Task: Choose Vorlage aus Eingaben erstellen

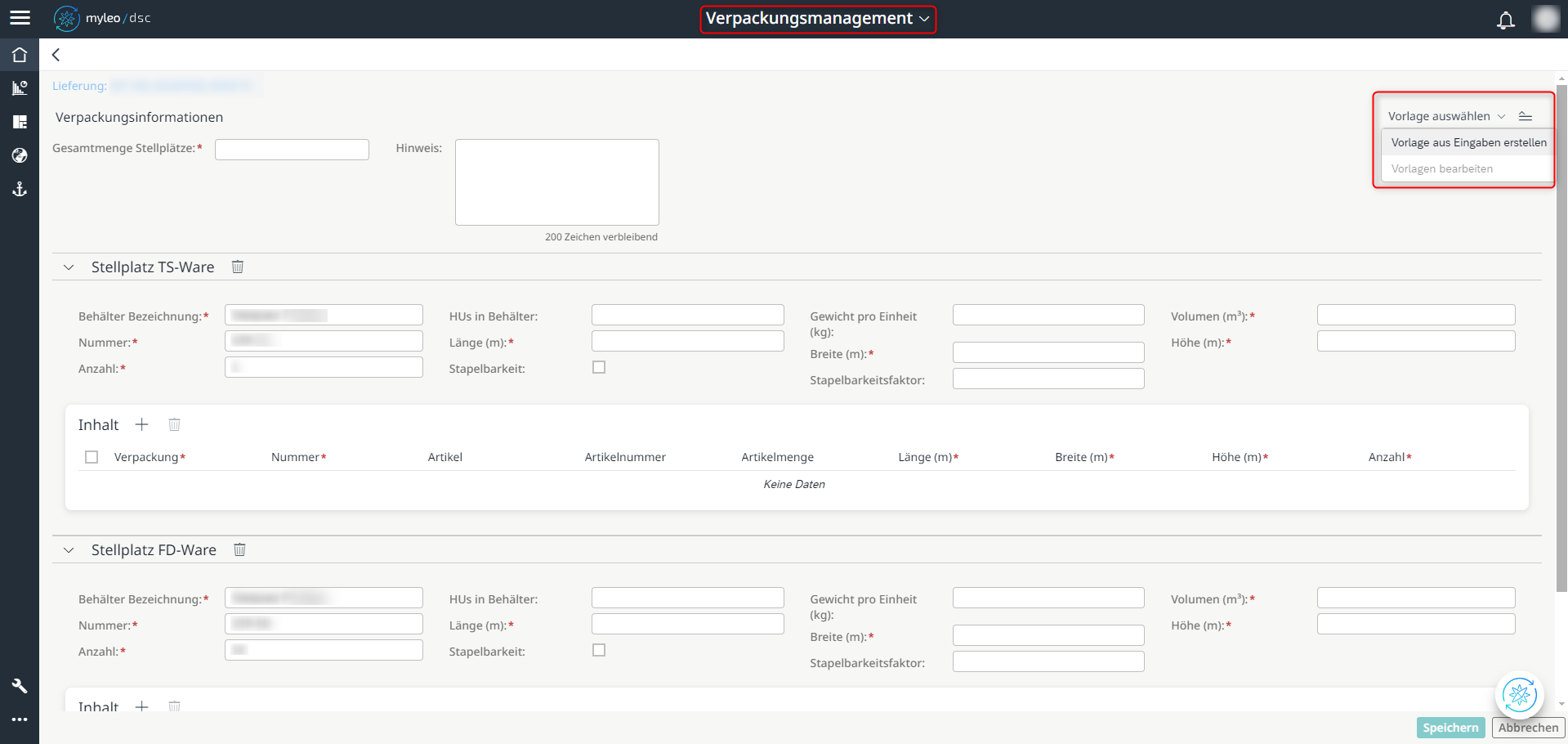Action: (x=1468, y=142)
